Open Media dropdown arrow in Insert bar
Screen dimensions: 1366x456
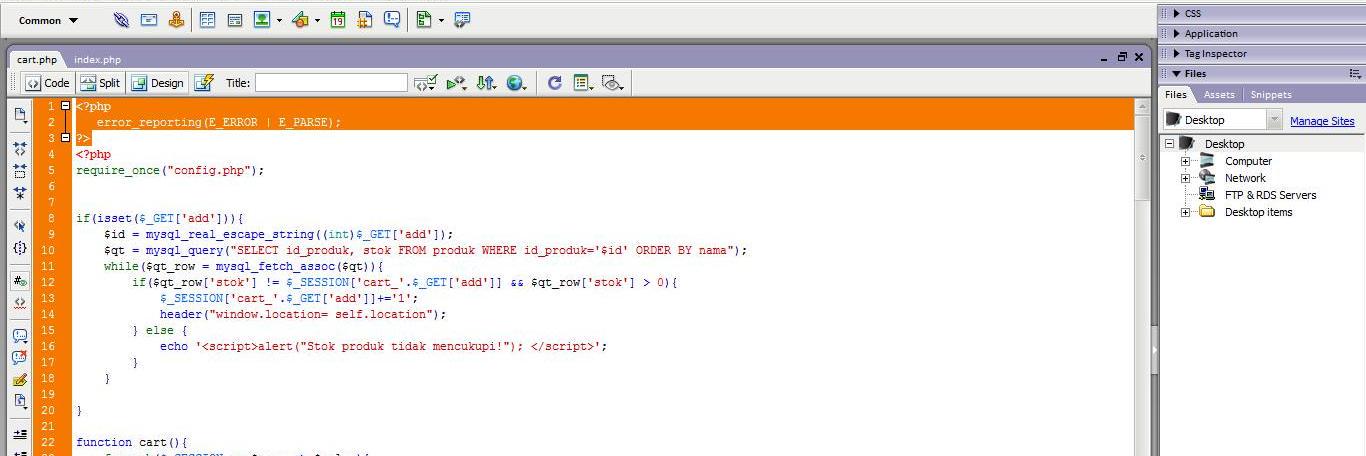317,20
